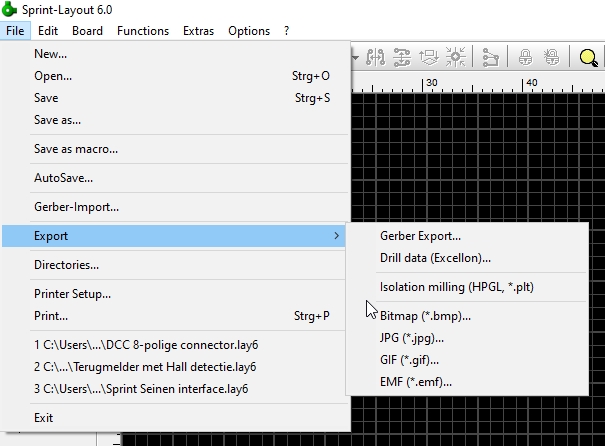Open the Board menu in menu bar
Viewport: 605px width, 446px height.
[87, 31]
